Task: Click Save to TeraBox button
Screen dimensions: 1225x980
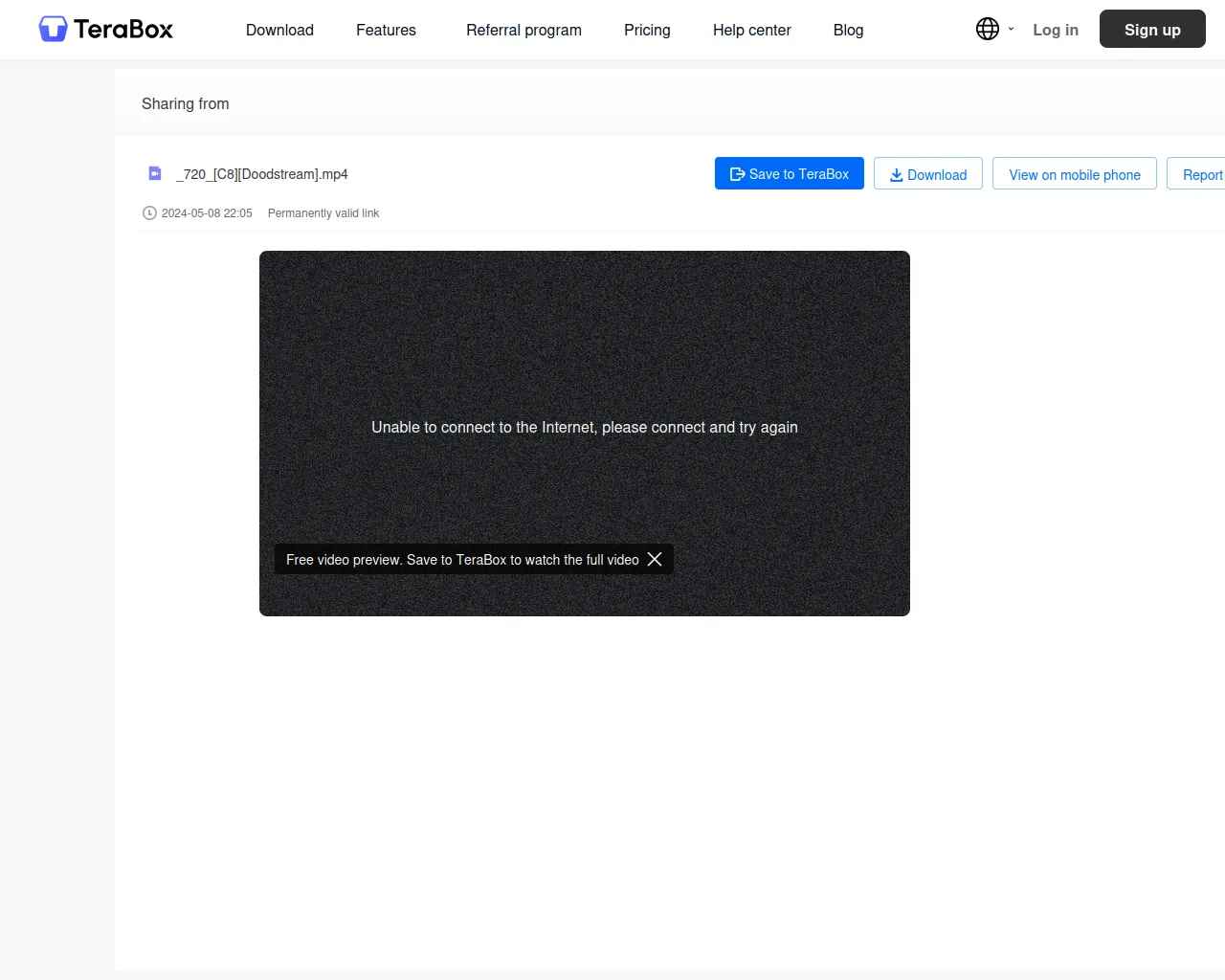Action: [789, 173]
